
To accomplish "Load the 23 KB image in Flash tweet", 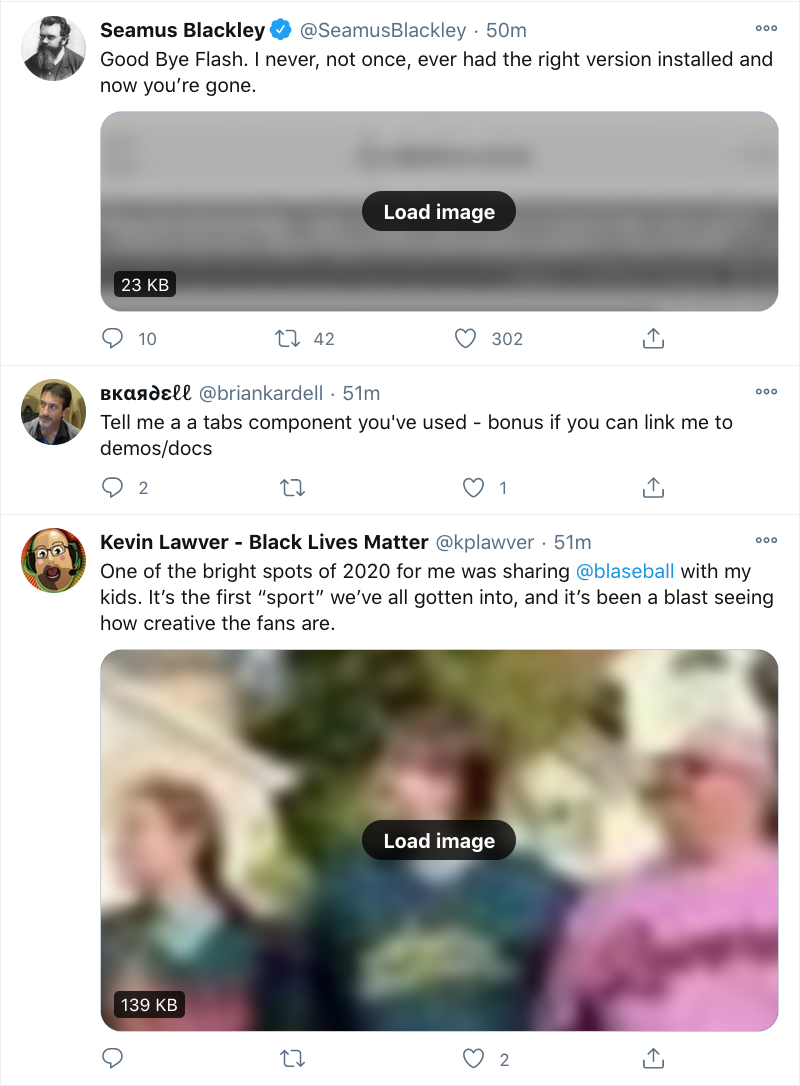I will point(439,211).
